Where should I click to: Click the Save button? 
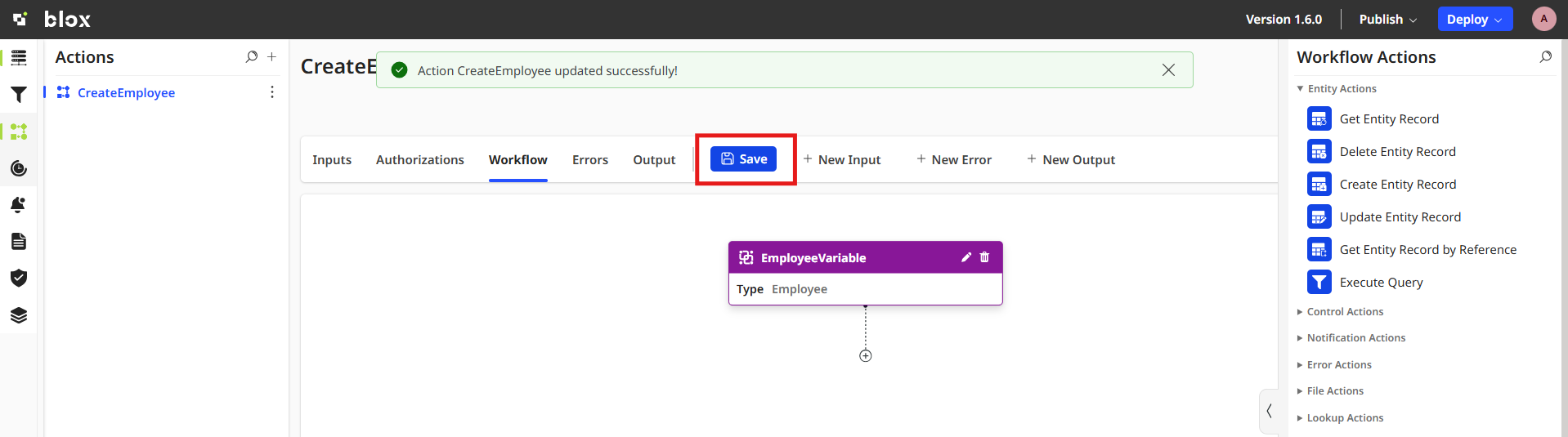(x=743, y=159)
